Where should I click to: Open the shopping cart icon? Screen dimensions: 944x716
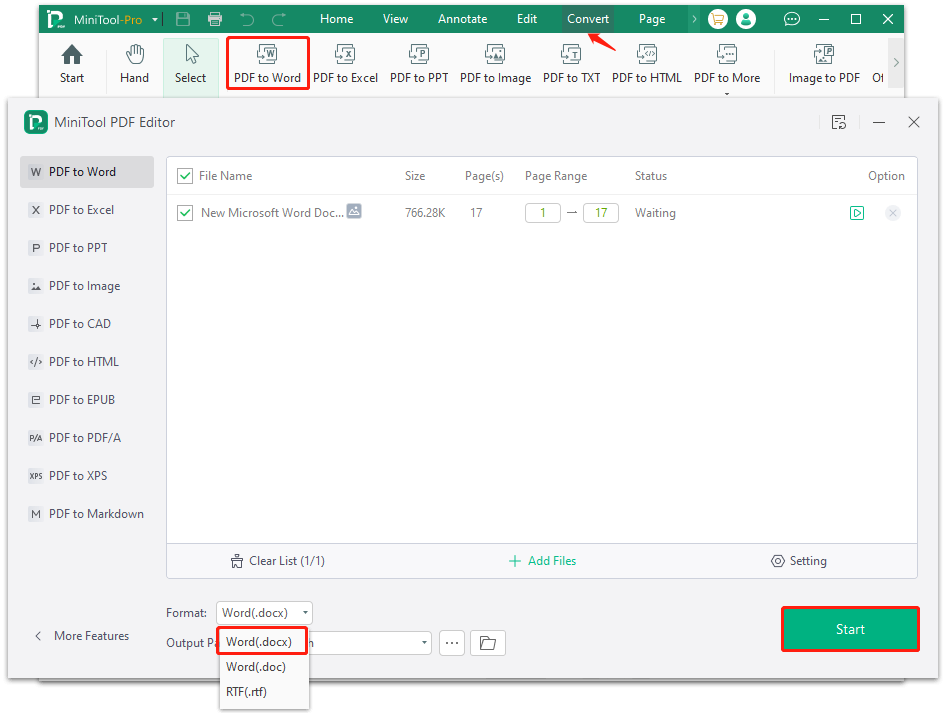(x=718, y=19)
